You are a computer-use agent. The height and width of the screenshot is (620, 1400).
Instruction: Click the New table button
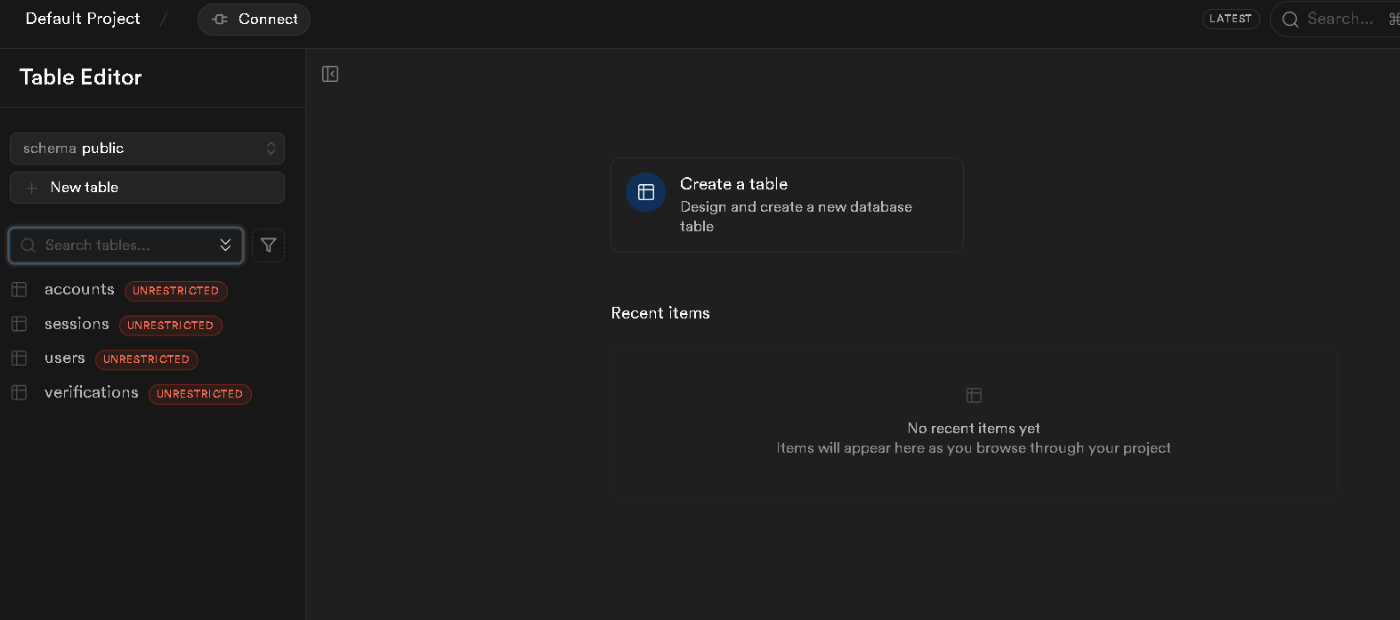tap(147, 188)
